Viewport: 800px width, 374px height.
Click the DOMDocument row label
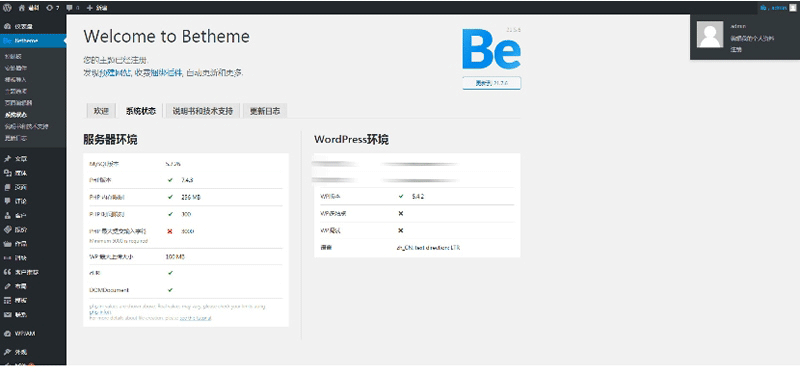(109, 290)
